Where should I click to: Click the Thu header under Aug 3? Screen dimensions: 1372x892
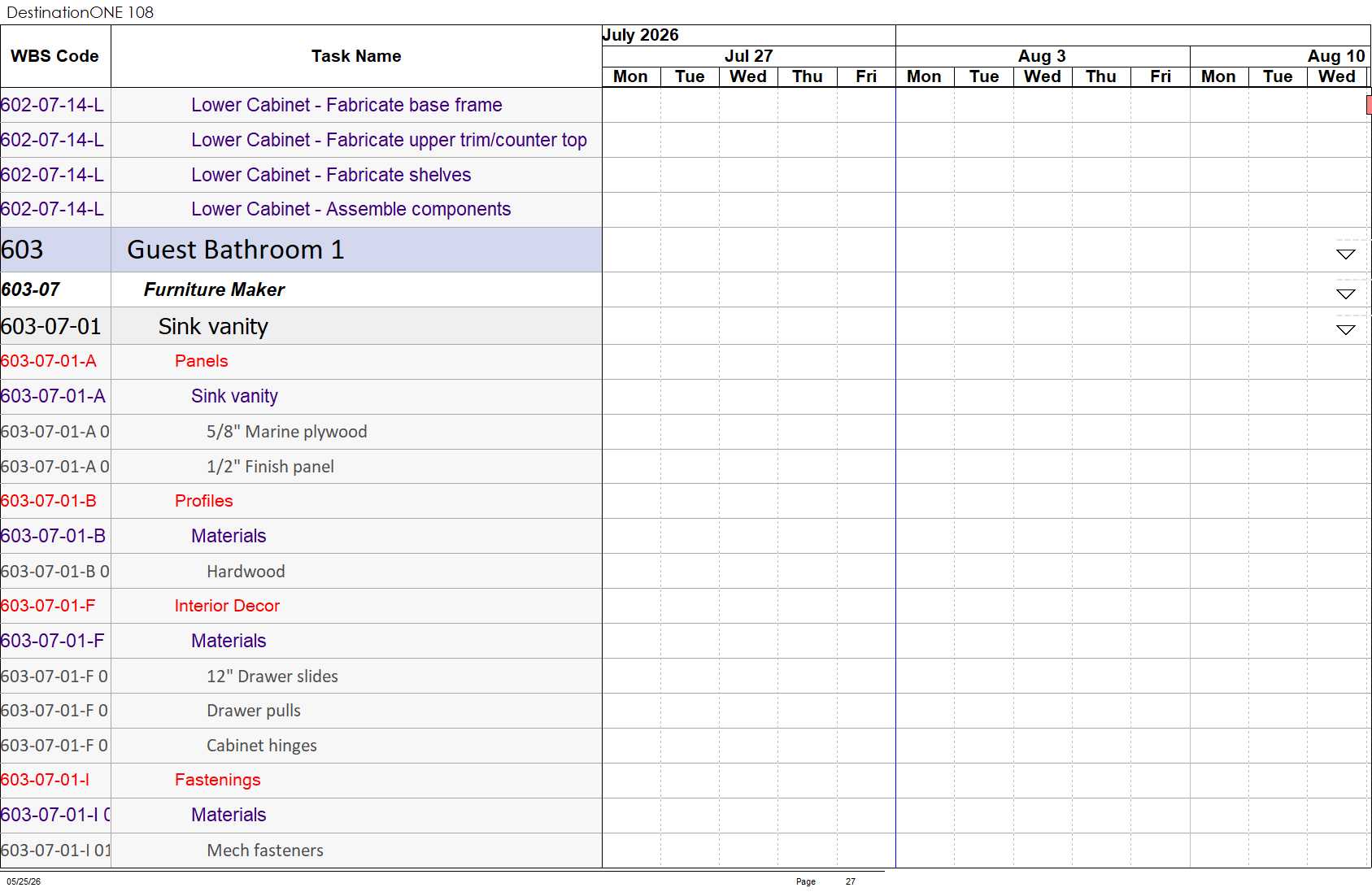click(1101, 76)
